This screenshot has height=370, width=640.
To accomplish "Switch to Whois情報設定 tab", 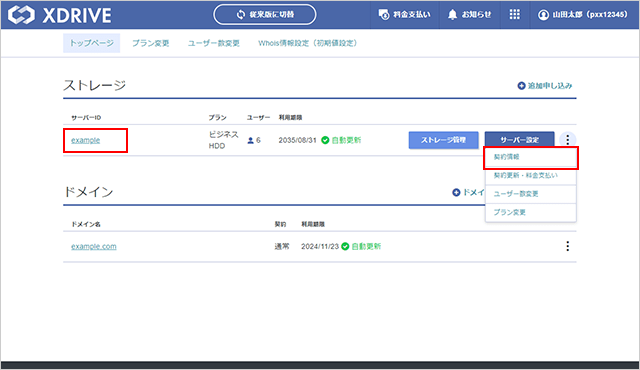I will tap(308, 43).
